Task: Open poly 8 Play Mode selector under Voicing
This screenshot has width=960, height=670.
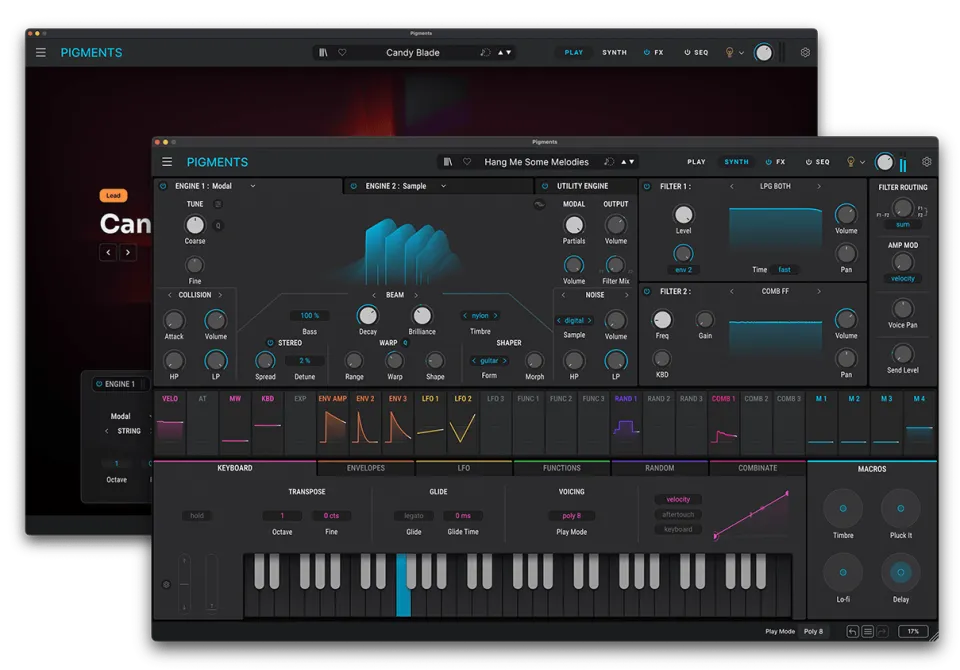Action: pos(571,516)
